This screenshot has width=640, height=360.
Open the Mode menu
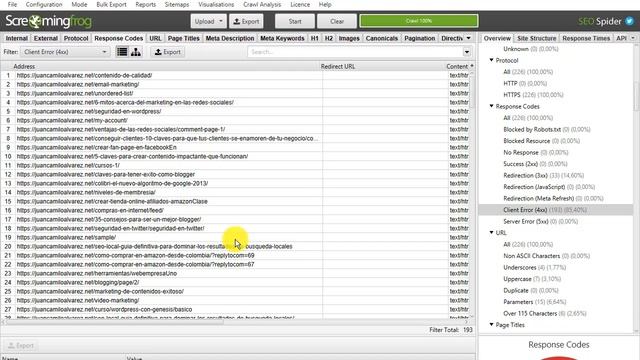click(x=79, y=4)
